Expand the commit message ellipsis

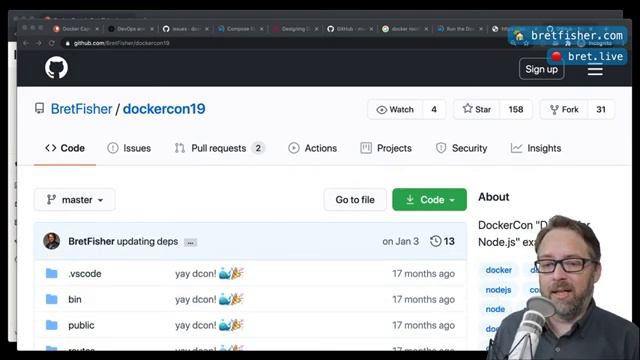click(190, 242)
